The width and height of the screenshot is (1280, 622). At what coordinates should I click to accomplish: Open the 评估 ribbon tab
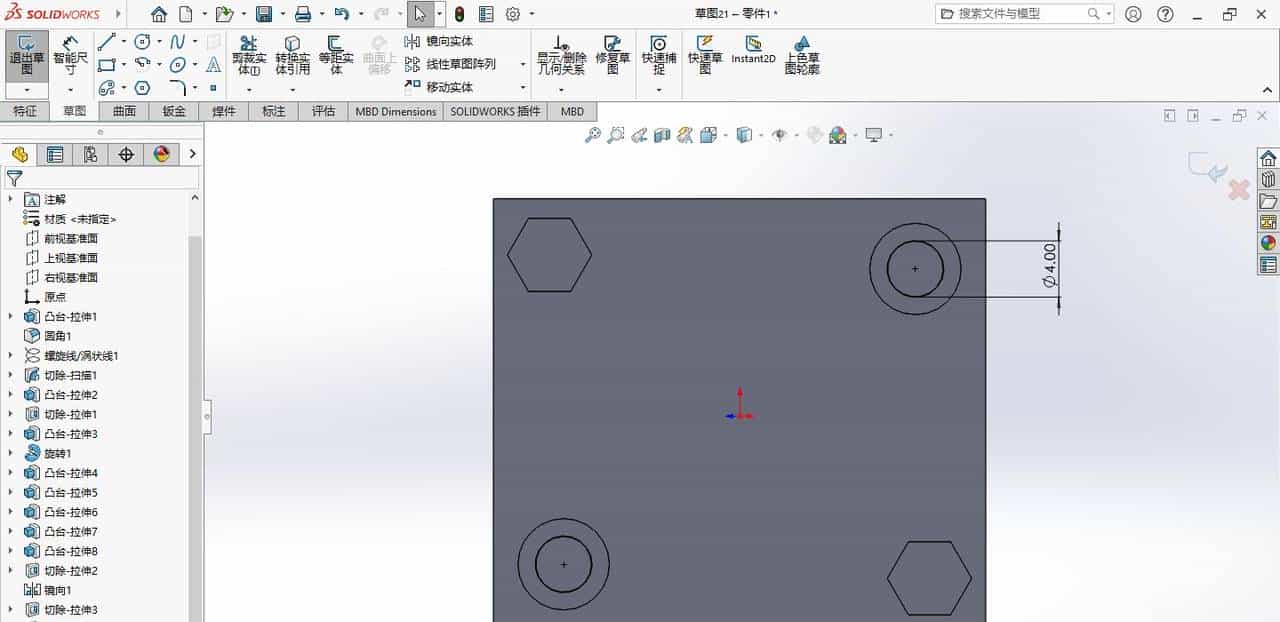(x=322, y=111)
